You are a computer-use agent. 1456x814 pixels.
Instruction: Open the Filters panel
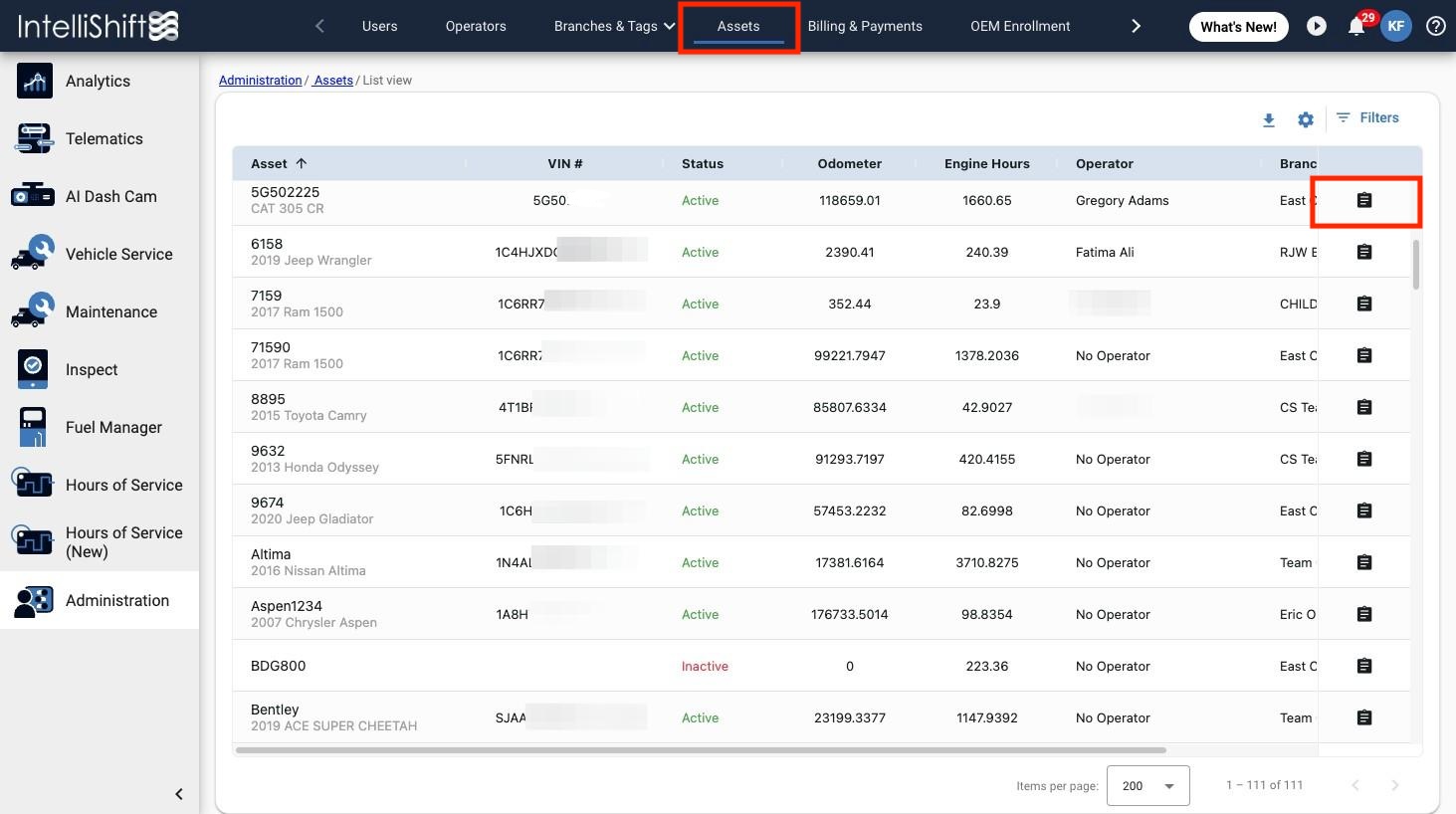[1367, 117]
